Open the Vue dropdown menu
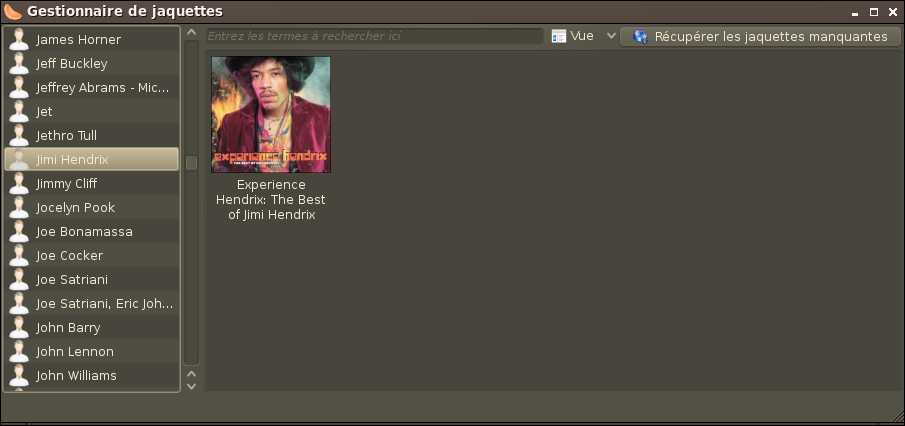The width and height of the screenshot is (905, 426). pos(583,36)
